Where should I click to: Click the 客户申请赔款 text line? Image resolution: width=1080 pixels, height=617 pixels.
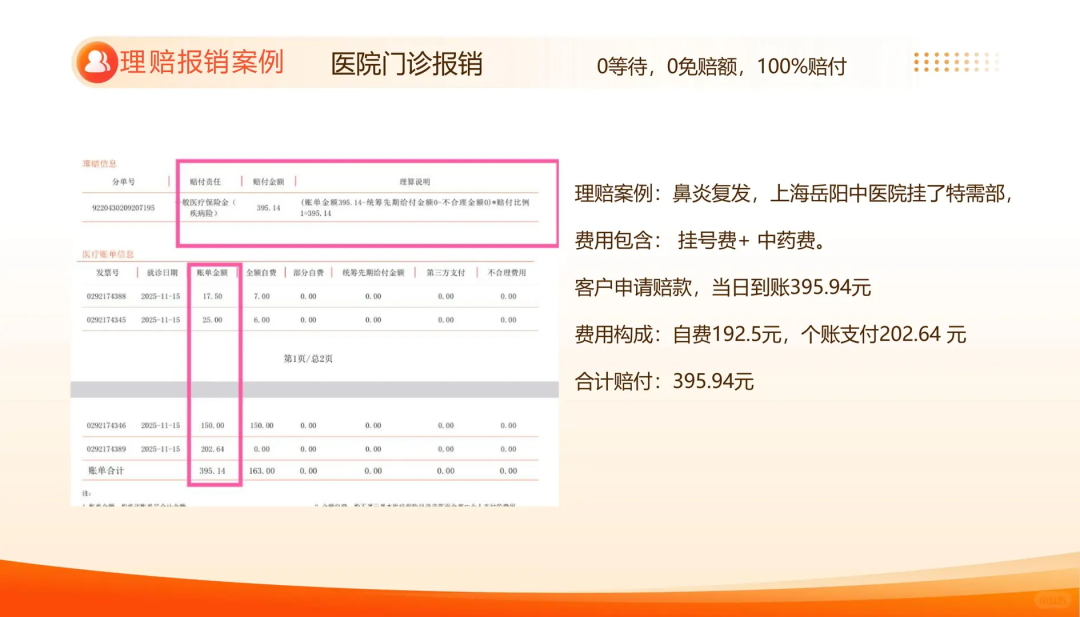coord(723,288)
